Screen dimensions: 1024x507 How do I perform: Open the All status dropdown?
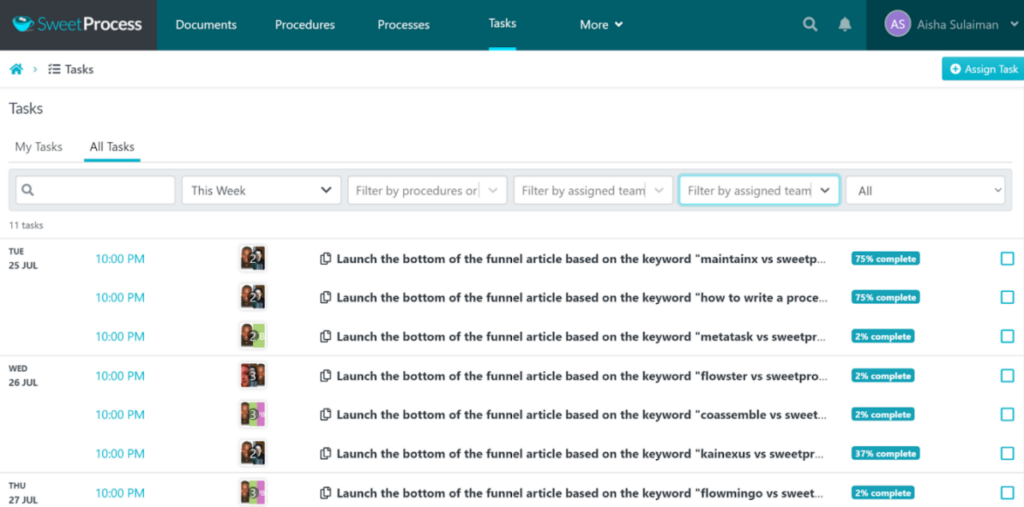[x=925, y=190]
